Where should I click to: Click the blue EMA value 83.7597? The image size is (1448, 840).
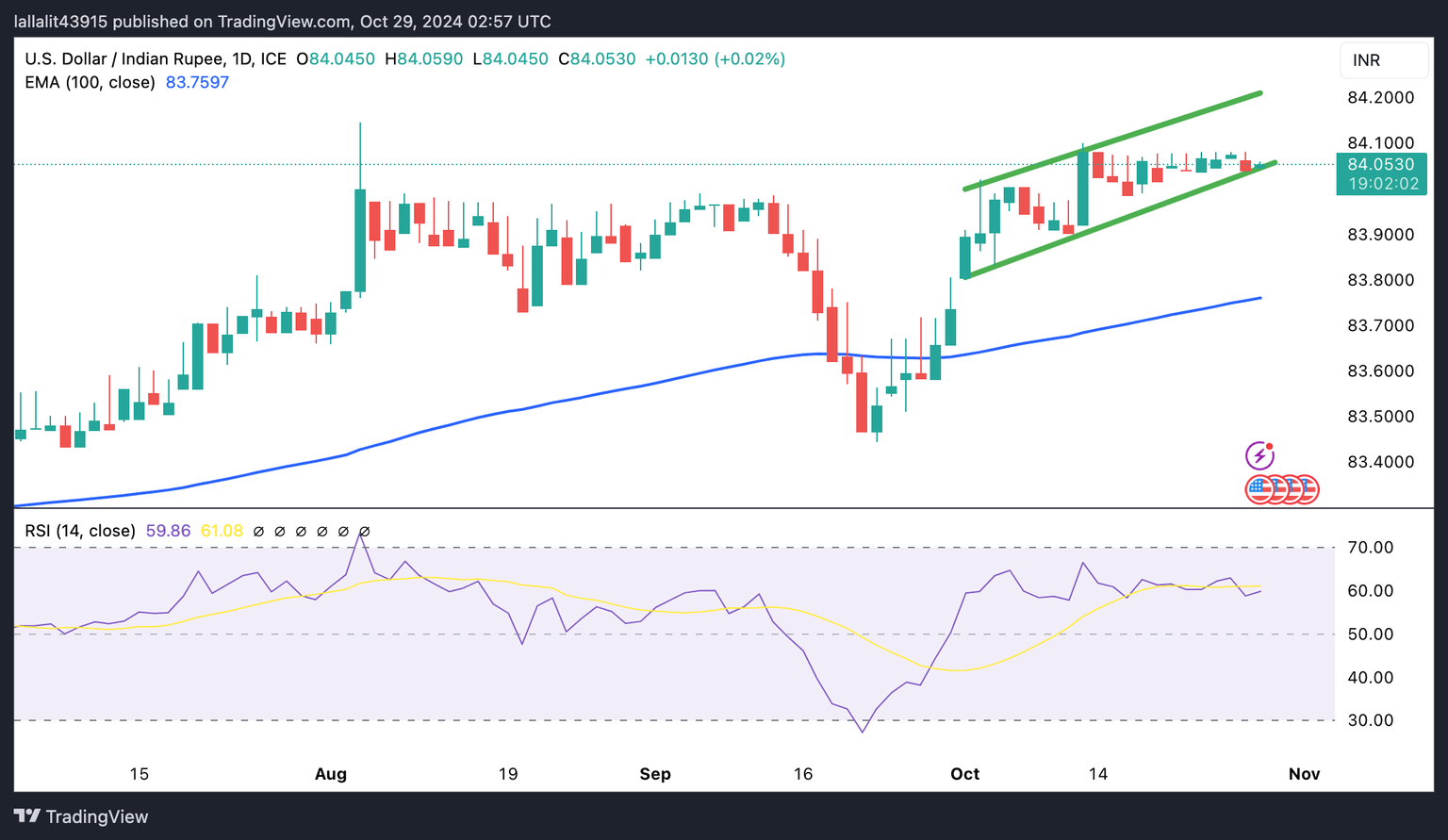(x=197, y=82)
